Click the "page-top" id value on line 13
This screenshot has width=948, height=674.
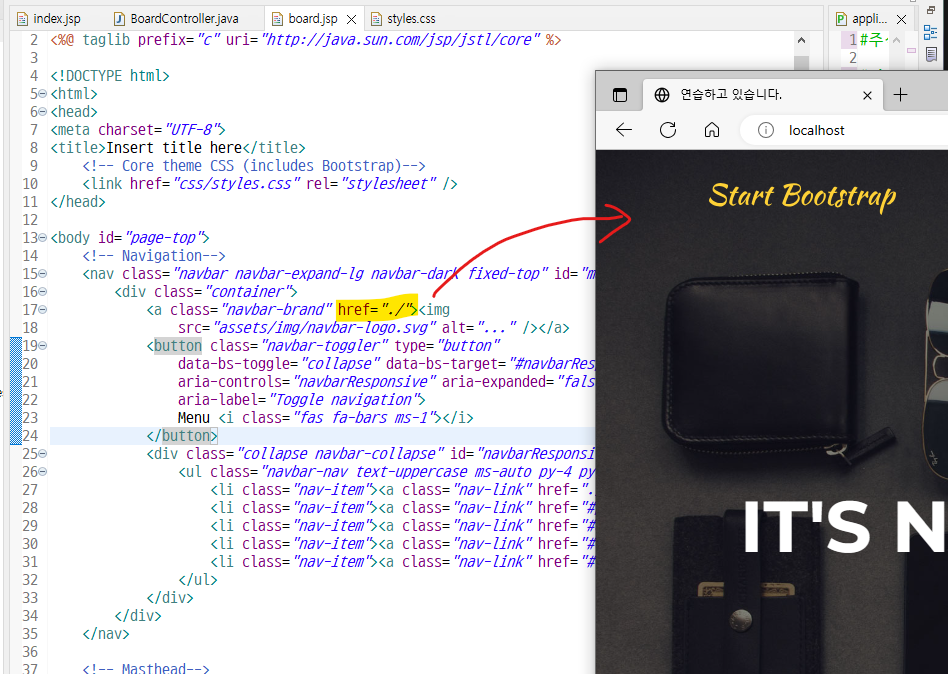[x=164, y=238]
